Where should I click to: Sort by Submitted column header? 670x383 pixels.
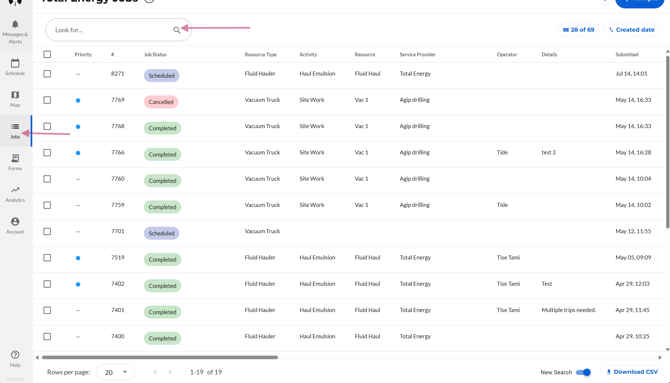(627, 55)
